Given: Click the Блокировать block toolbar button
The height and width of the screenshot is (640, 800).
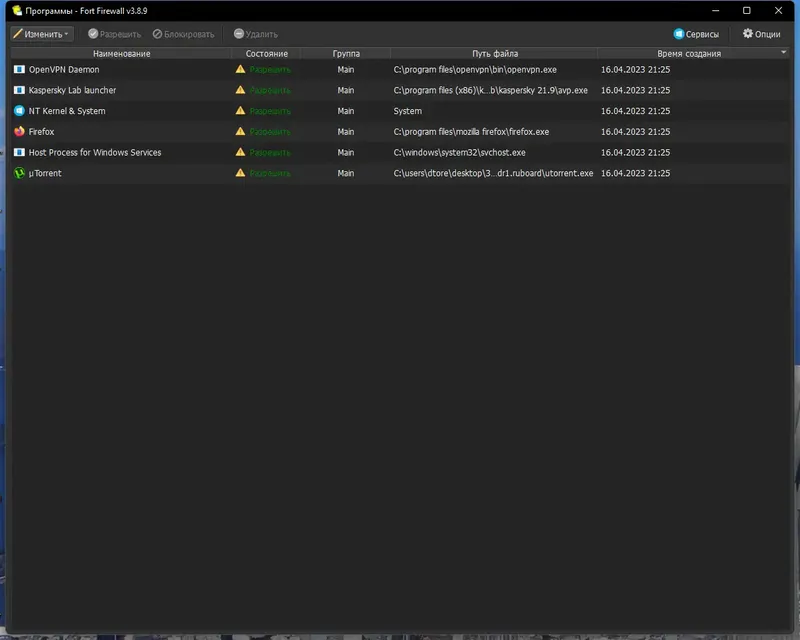Looking at the screenshot, I should pos(184,34).
